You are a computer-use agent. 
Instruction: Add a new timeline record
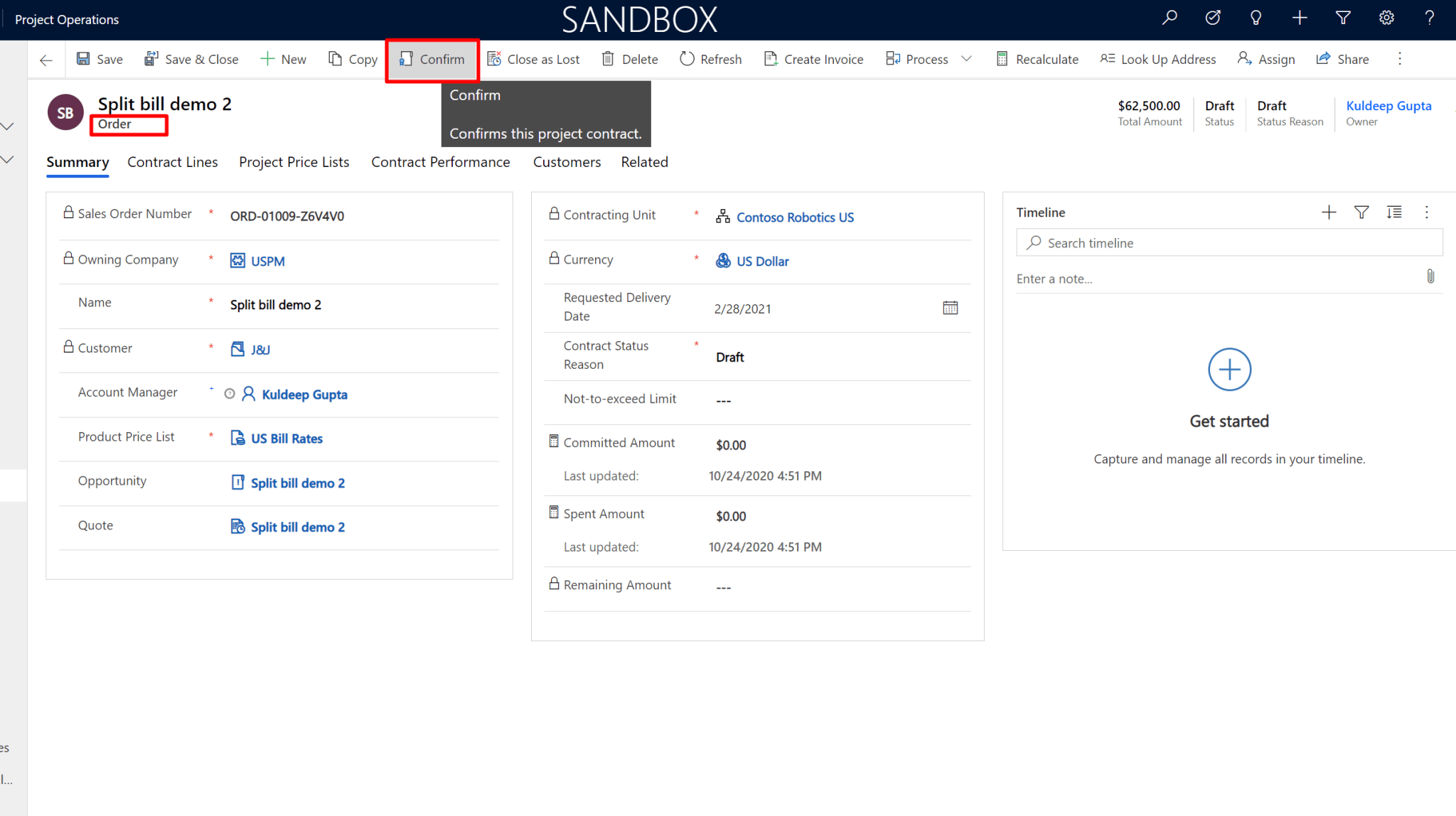pos(1329,212)
